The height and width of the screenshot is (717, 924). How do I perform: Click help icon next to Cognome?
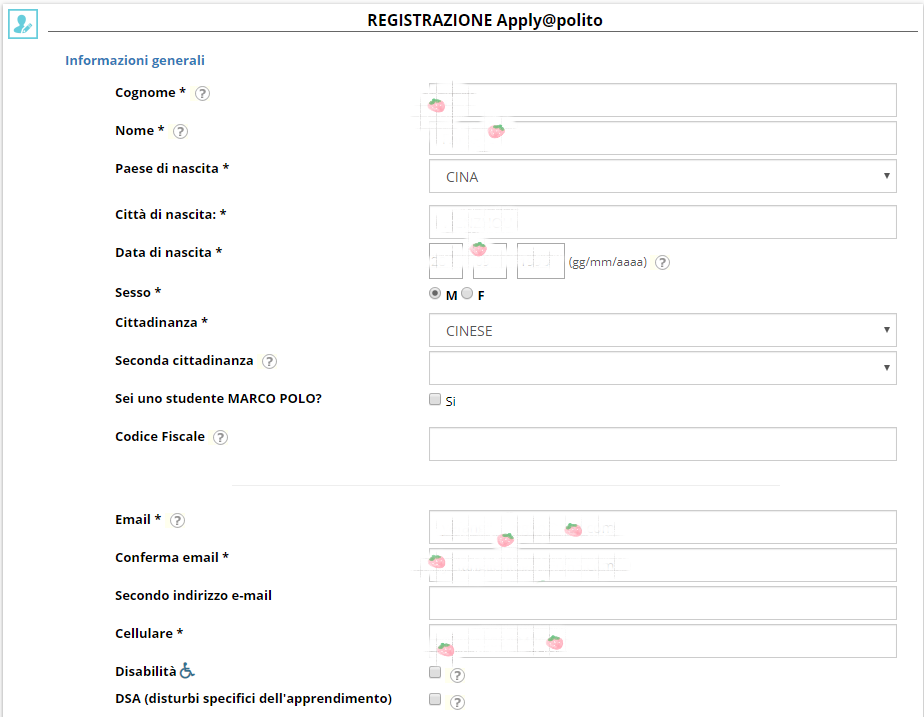202,94
